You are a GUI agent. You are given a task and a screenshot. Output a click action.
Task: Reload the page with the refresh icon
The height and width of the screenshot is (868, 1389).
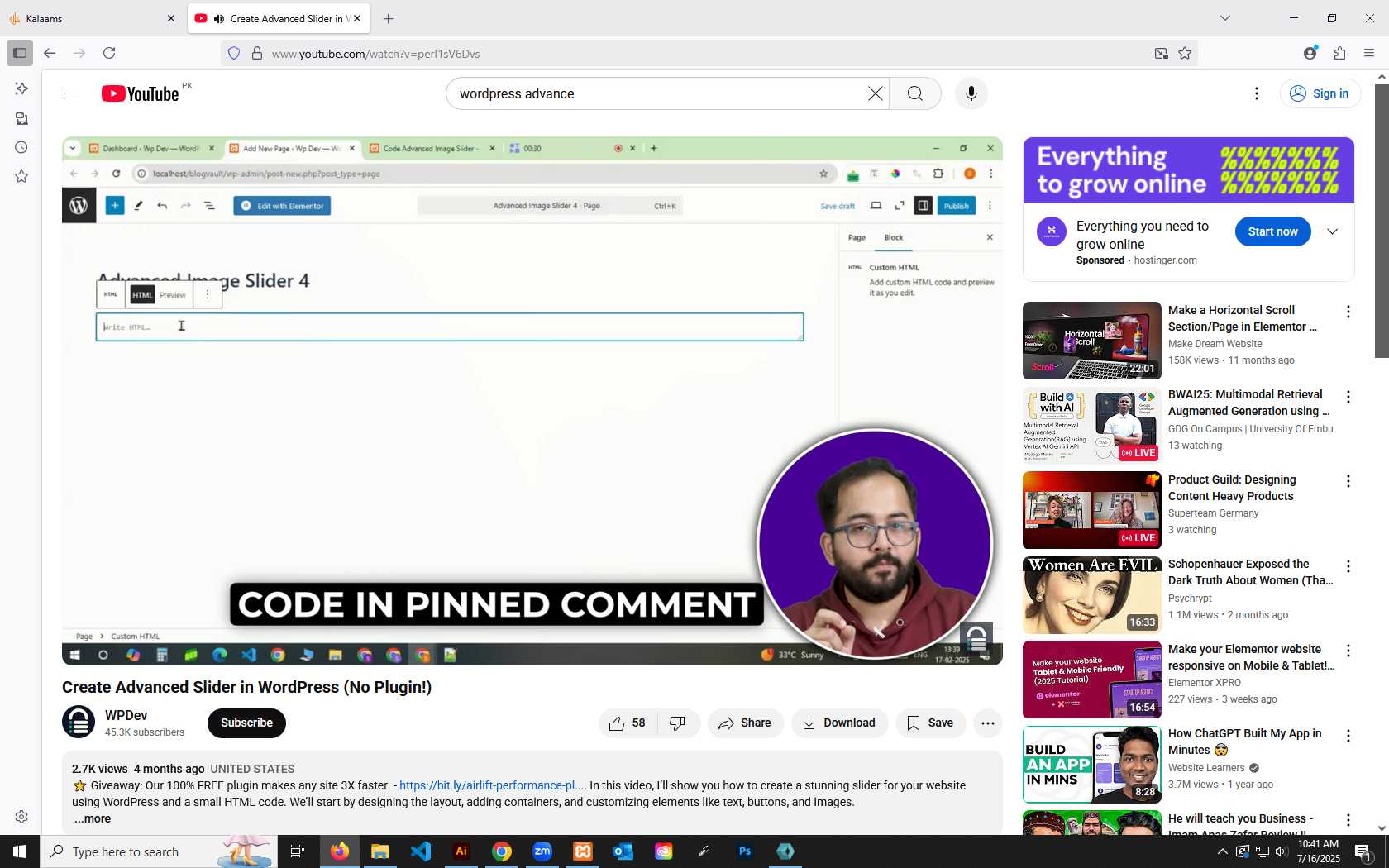[109, 53]
